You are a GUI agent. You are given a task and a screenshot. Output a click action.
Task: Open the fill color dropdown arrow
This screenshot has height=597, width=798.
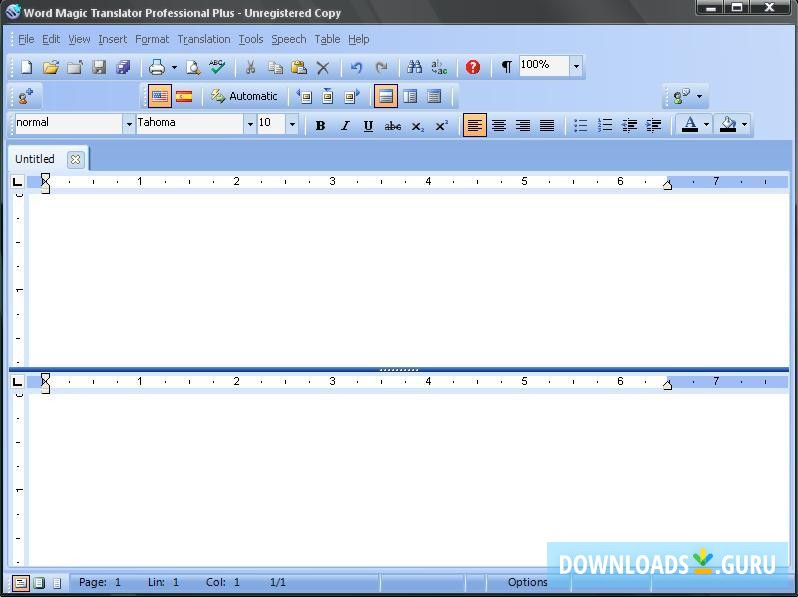(x=744, y=125)
